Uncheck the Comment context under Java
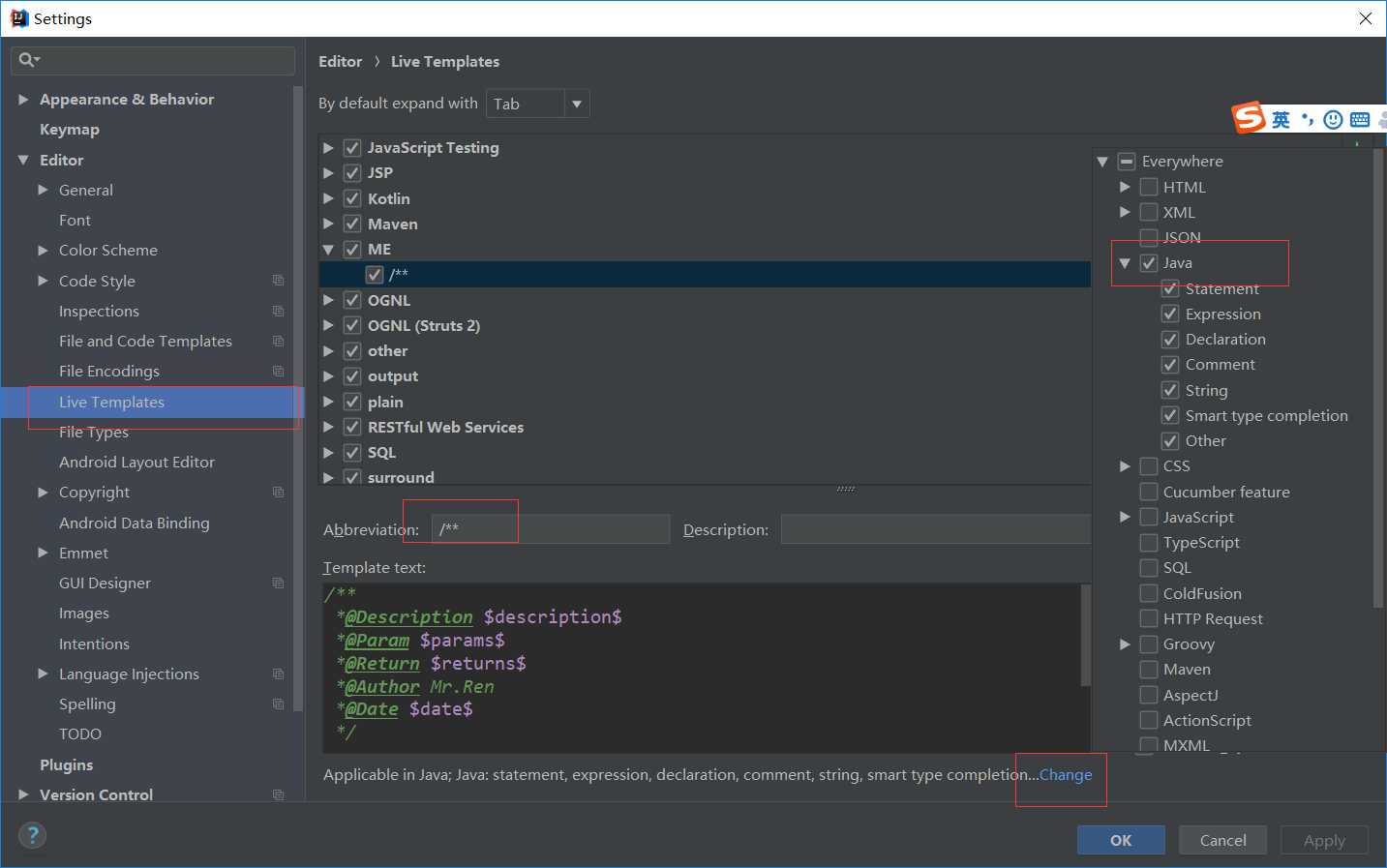The width and height of the screenshot is (1387, 868). click(x=1170, y=365)
